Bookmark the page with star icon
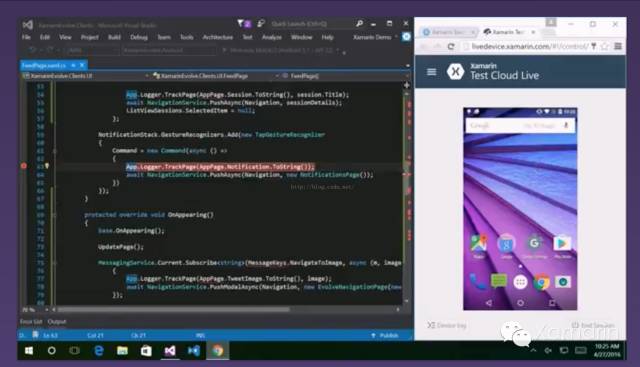Screen dimensions: 640x367 605,47
